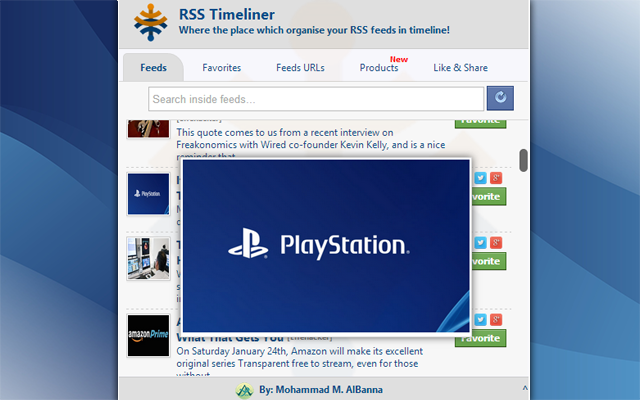
Task: Open the Feeds URLs tab
Action: coord(300,67)
